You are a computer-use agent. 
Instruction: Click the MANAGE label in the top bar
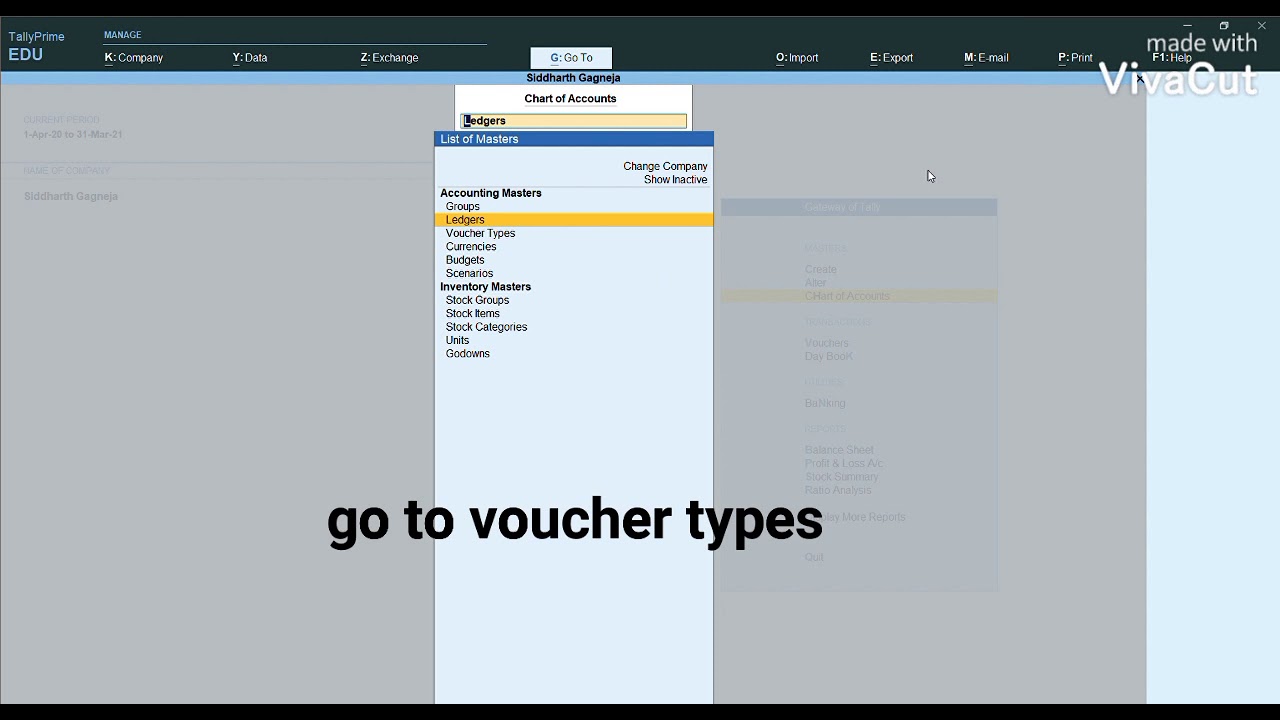[x=123, y=35]
